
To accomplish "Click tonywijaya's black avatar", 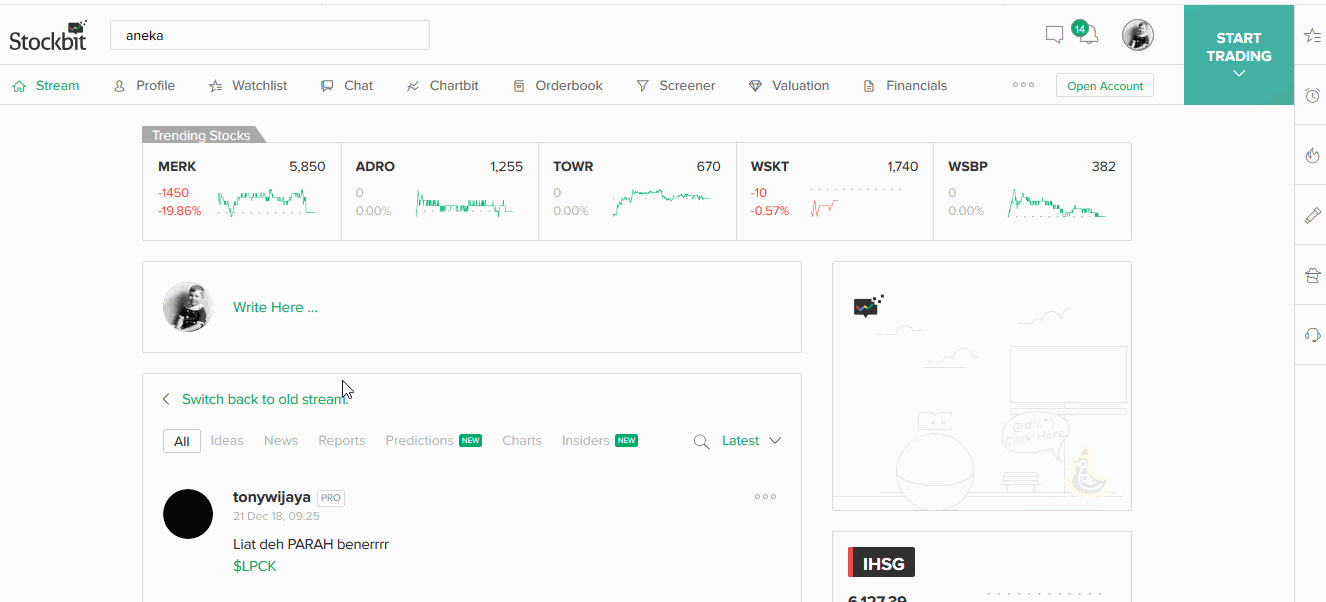I will point(188,514).
